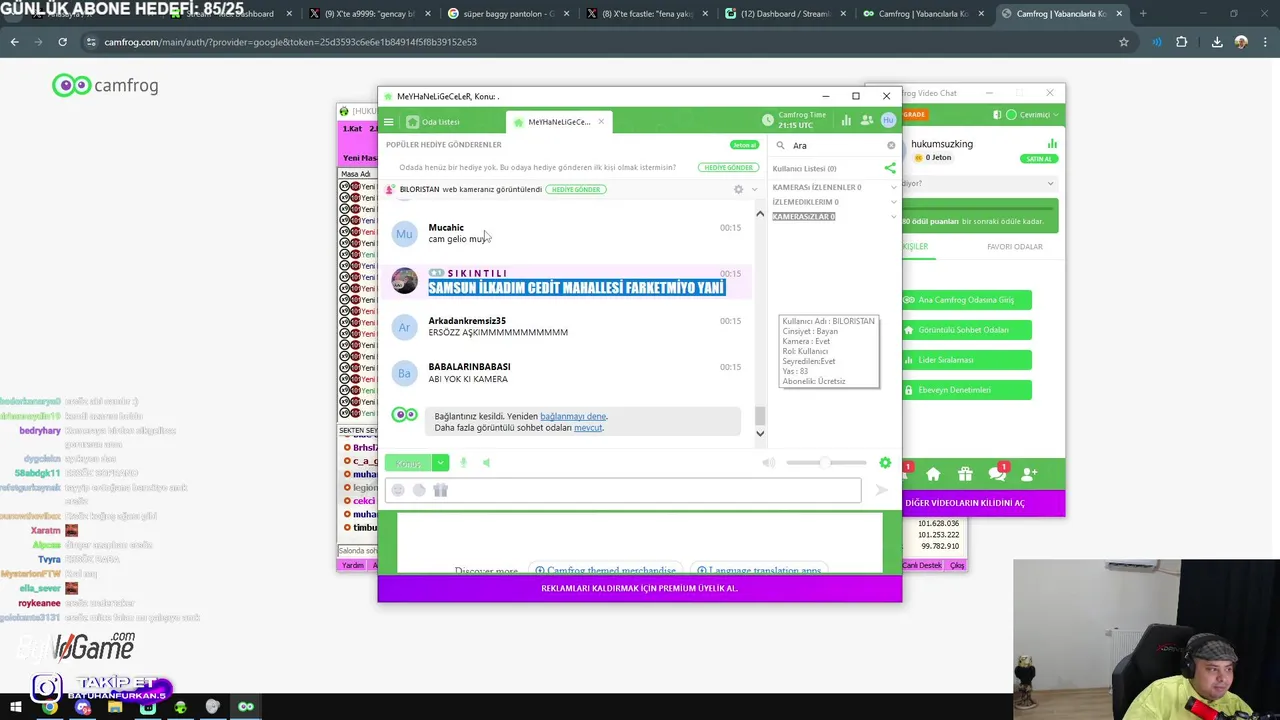Viewport: 1280px width, 720px height.
Task: Click HEDİYE GÖNDER in popular gifts section
Action: pyautogui.click(x=727, y=167)
